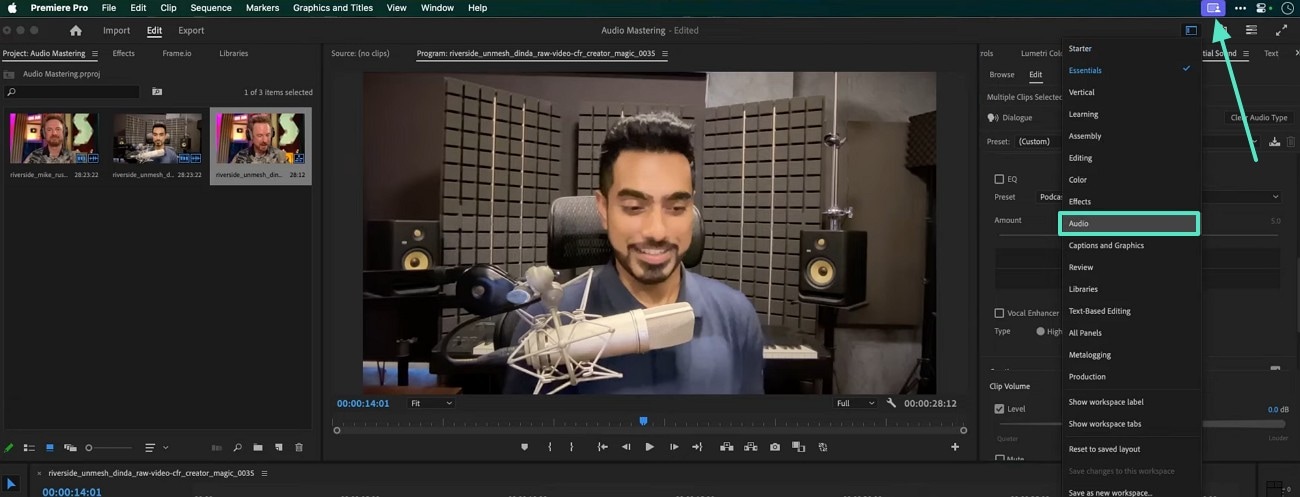Open the Full playback resolution dropdown
The image size is (1300, 497).
(856, 403)
